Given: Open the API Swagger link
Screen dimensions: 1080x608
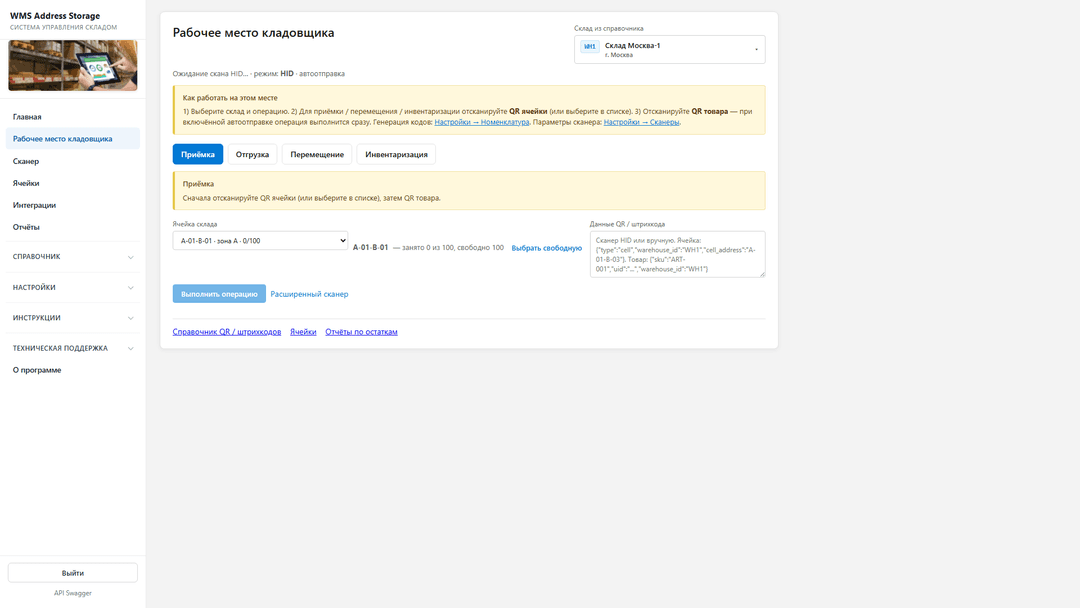Looking at the screenshot, I should click(72, 593).
